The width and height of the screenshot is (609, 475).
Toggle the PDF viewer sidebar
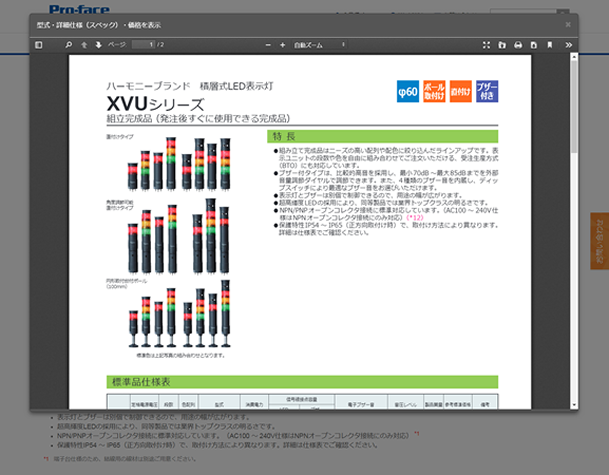point(39,45)
